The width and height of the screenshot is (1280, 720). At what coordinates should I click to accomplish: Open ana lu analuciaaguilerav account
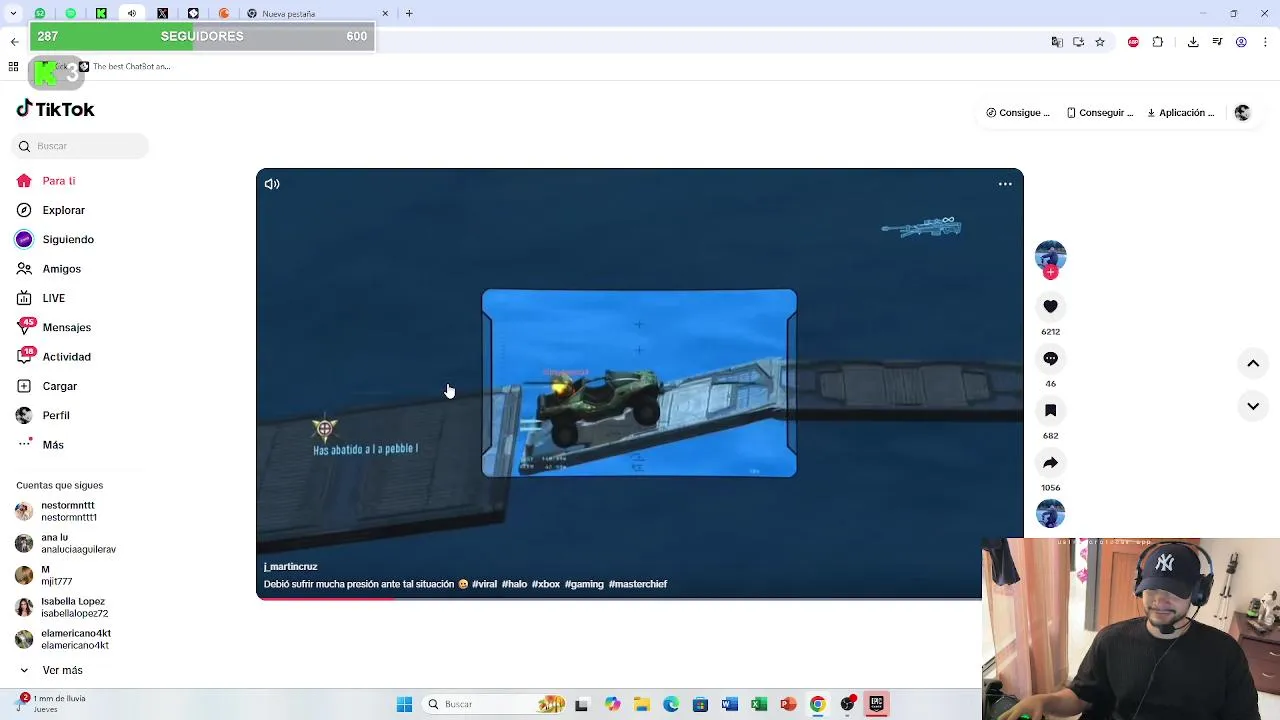coord(66,543)
